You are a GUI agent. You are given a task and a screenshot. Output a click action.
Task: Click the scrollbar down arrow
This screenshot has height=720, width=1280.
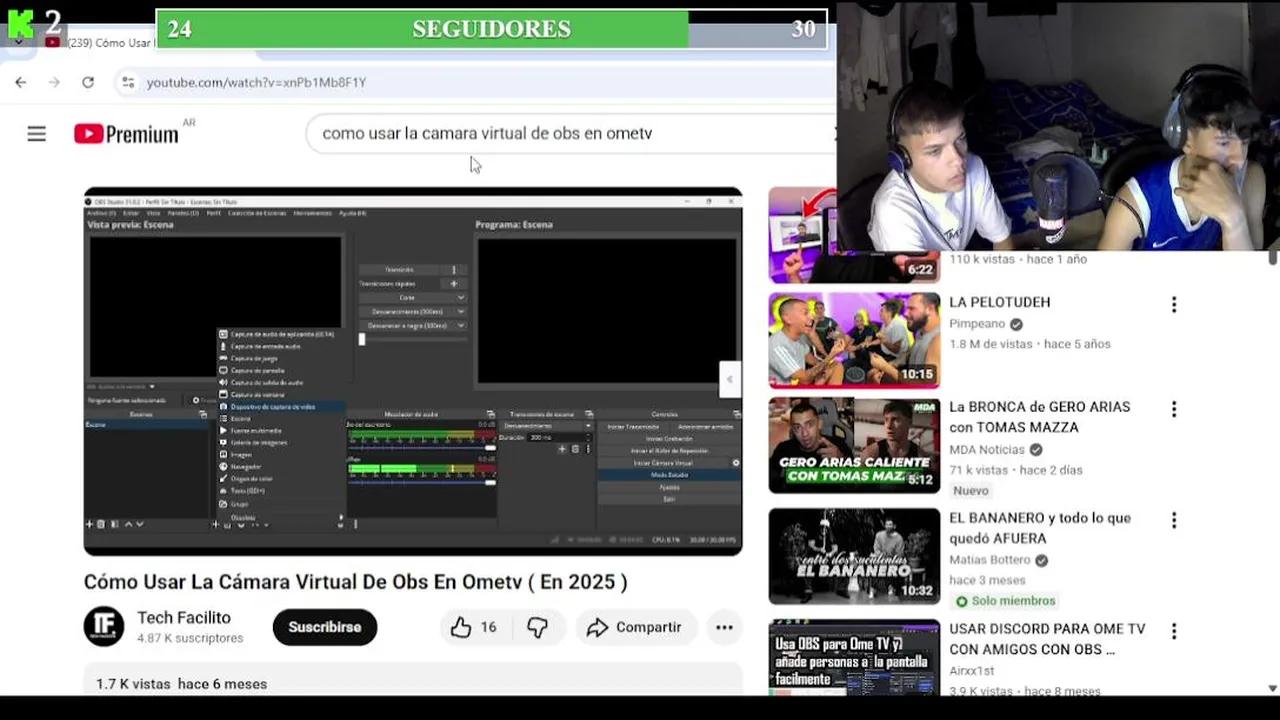(x=1272, y=688)
